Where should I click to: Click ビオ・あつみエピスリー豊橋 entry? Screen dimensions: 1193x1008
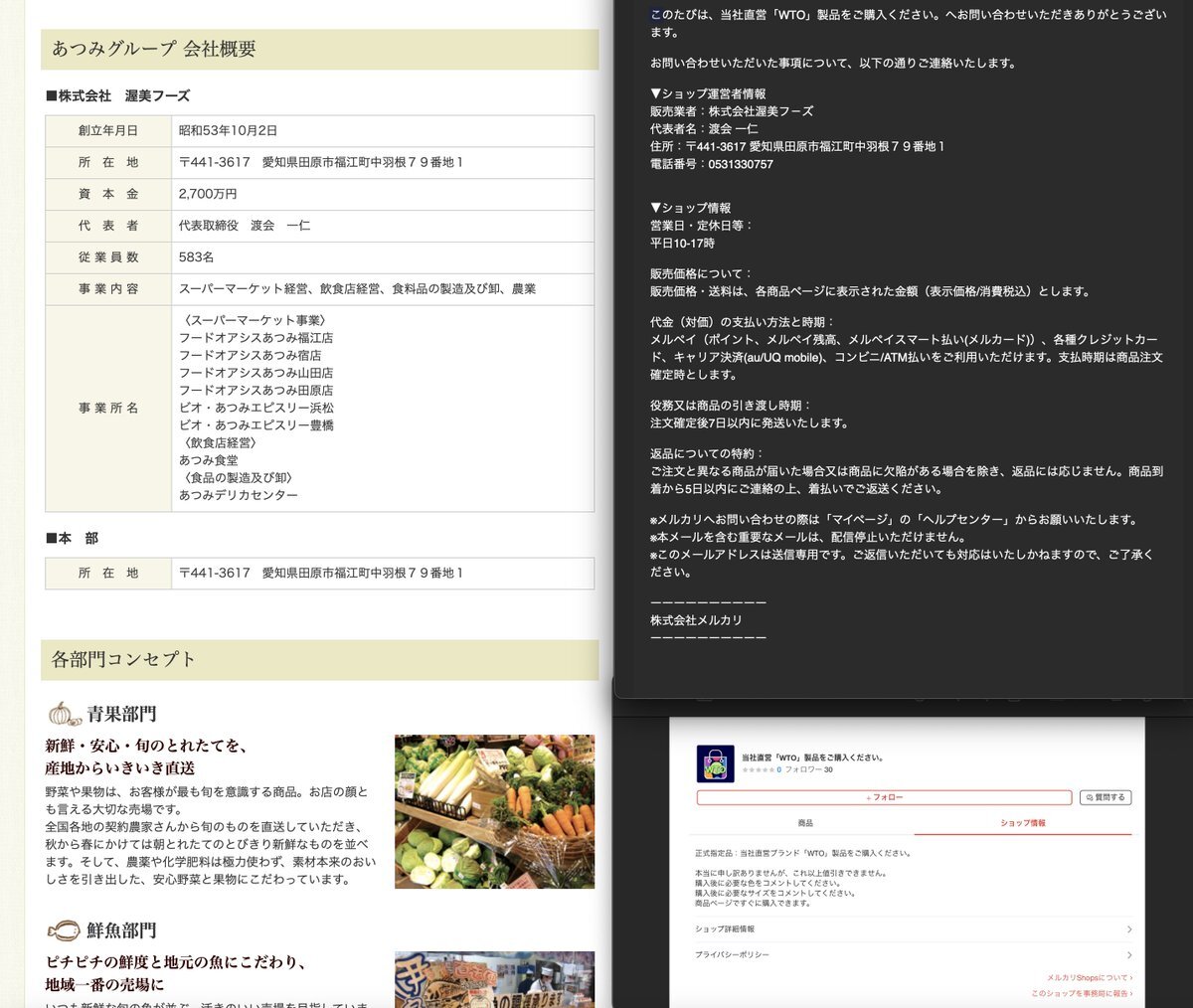click(256, 425)
